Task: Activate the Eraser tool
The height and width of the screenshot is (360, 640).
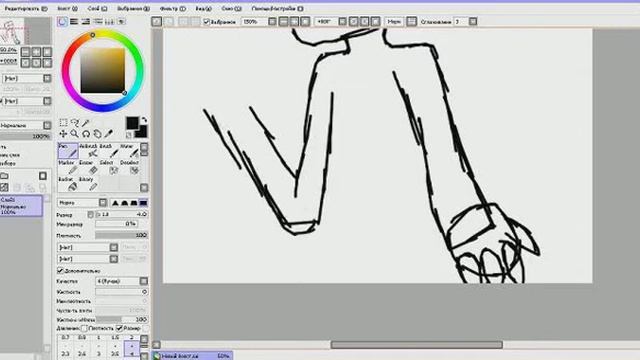Action: click(89, 167)
